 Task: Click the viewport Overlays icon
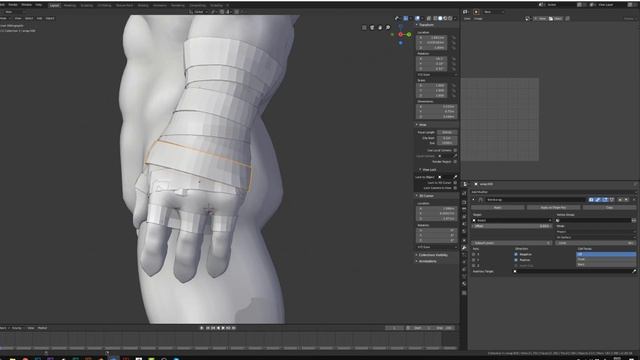pos(418,18)
